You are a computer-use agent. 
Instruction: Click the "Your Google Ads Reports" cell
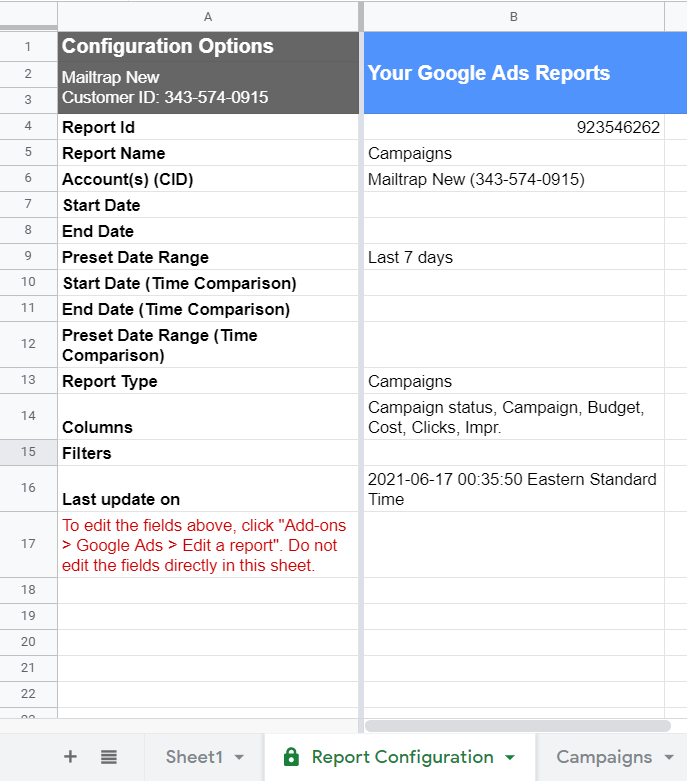525,73
